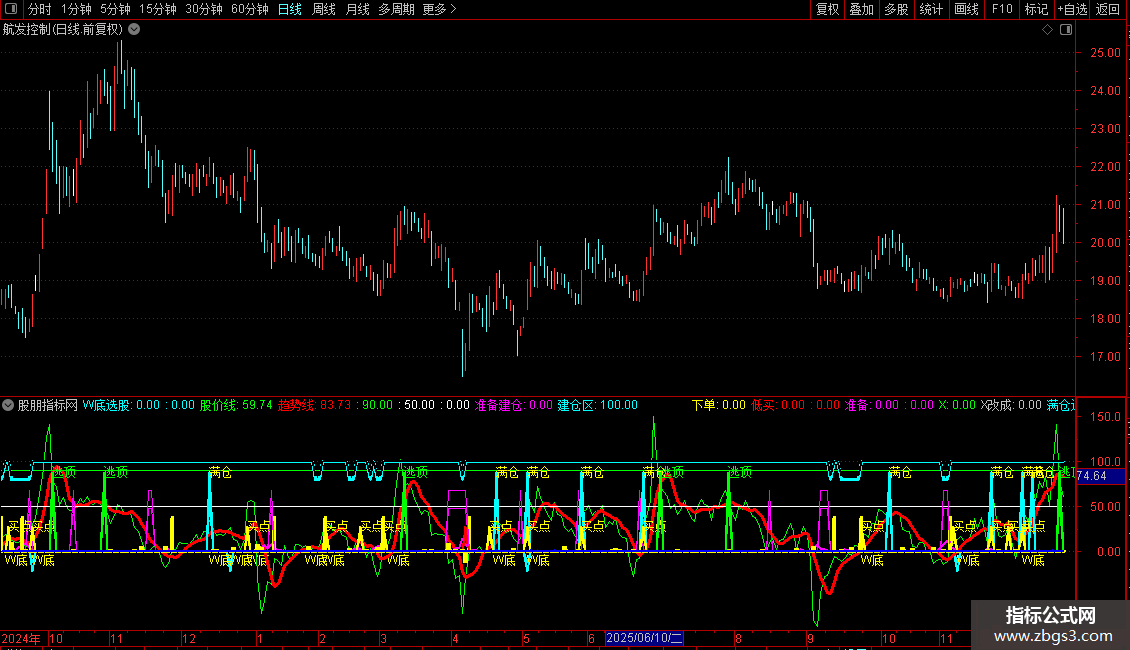Click the 74.64 value label on indicator axis
1130x650 pixels.
click(1092, 476)
